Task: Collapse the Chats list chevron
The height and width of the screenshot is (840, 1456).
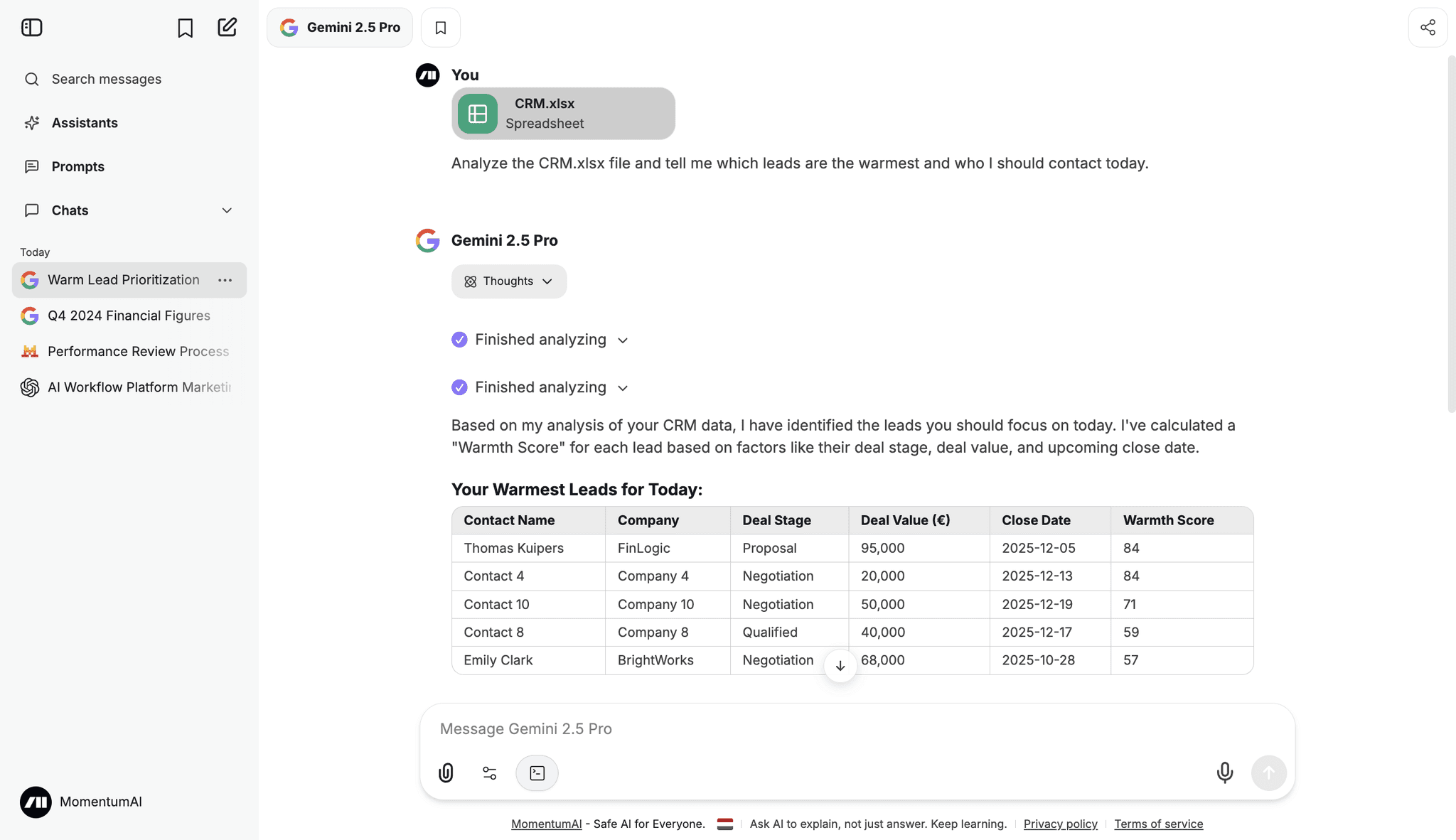Action: coord(227,210)
